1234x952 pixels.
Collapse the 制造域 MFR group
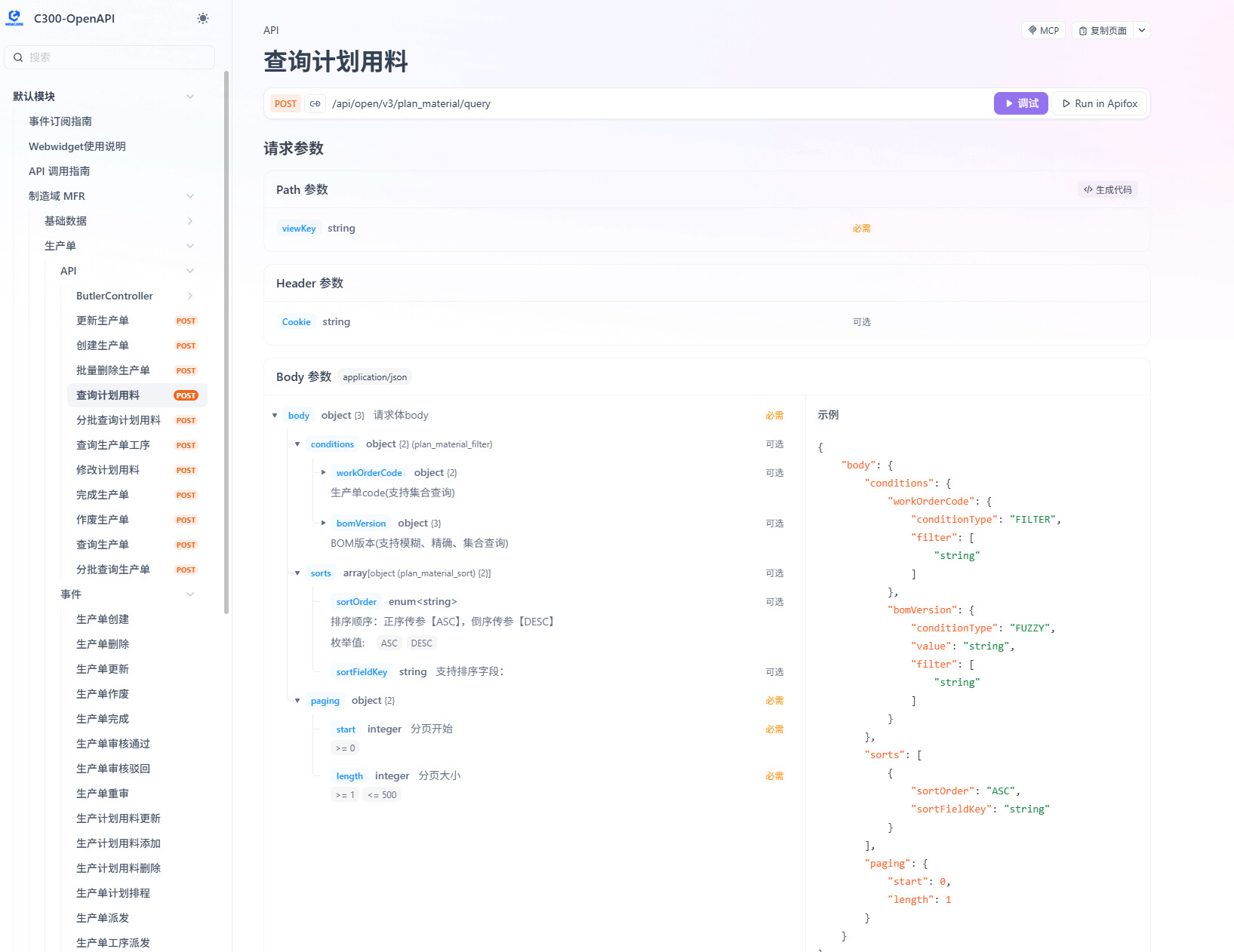click(x=190, y=196)
